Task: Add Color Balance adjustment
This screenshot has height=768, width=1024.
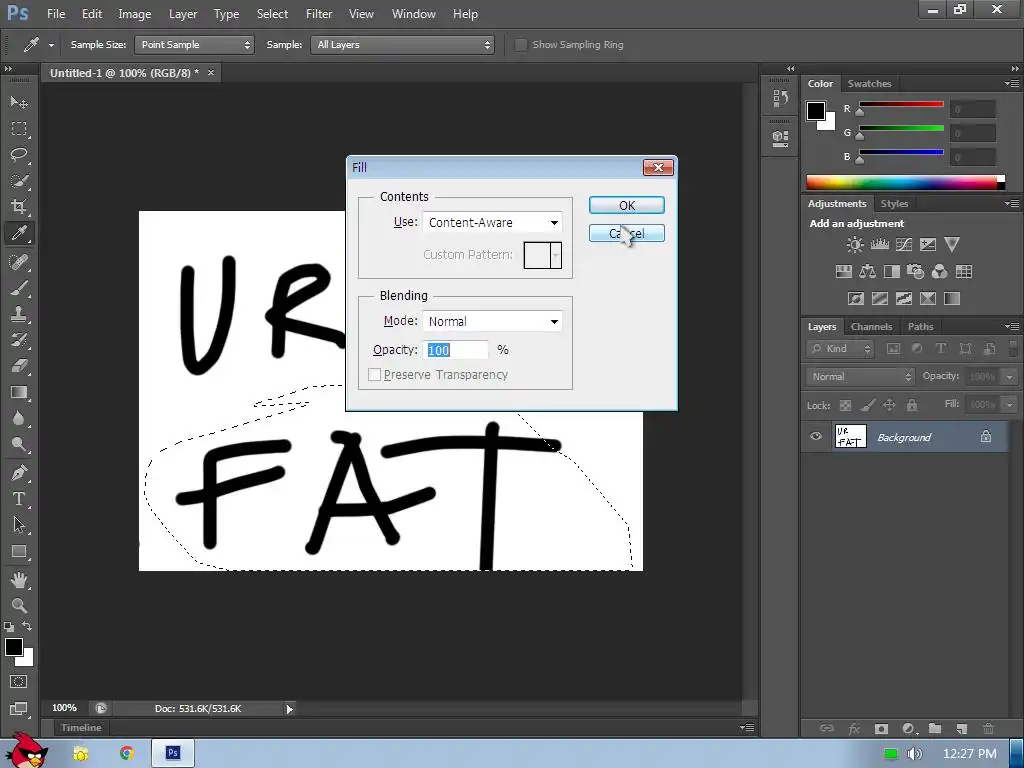Action: pos(868,272)
